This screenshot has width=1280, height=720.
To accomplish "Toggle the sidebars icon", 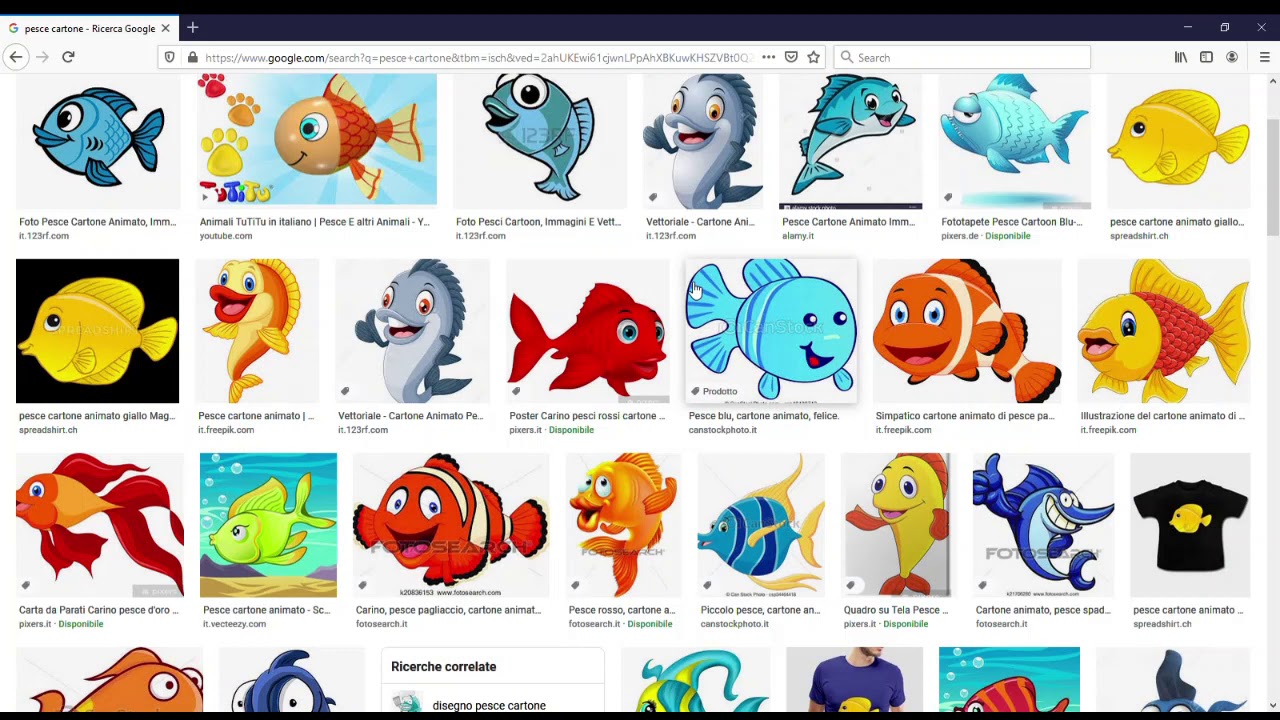I will tap(1206, 57).
